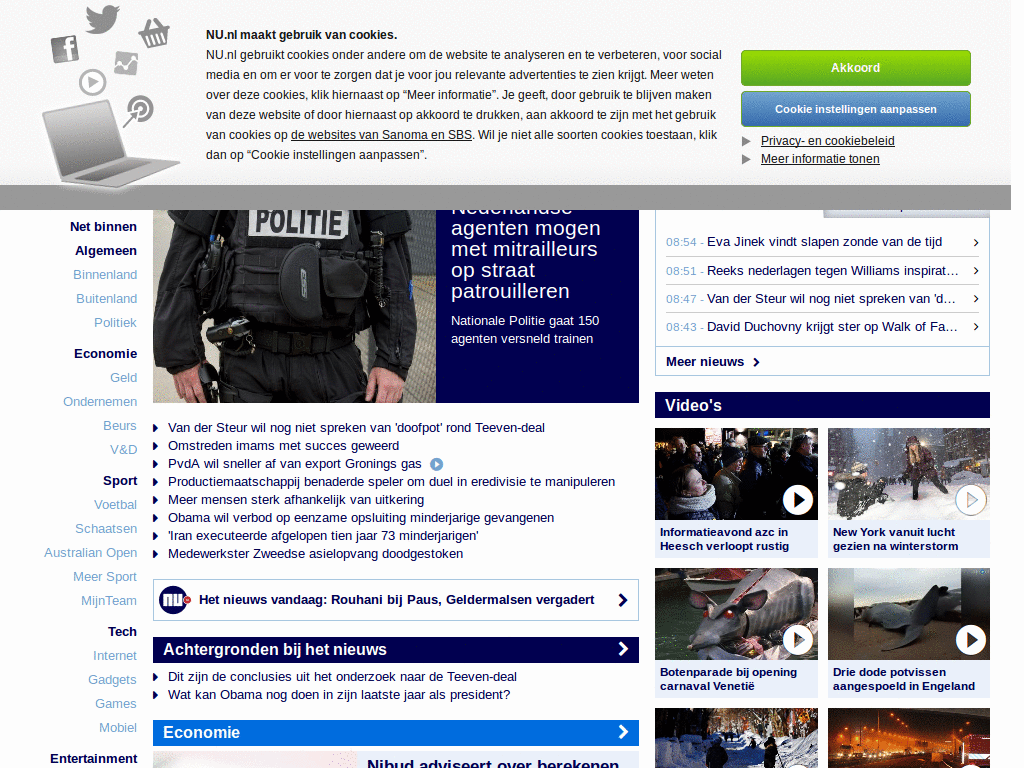The image size is (1024, 768).
Task: Open police officer headline photo
Action: [295, 306]
